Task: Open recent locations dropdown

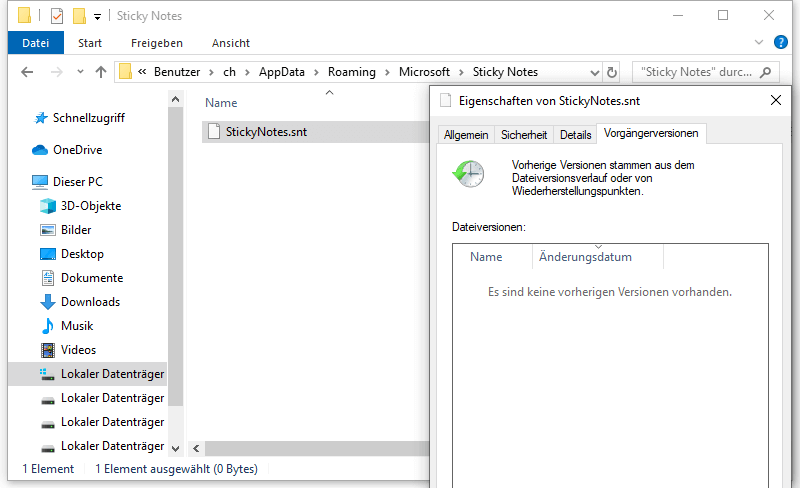Action: (80, 72)
